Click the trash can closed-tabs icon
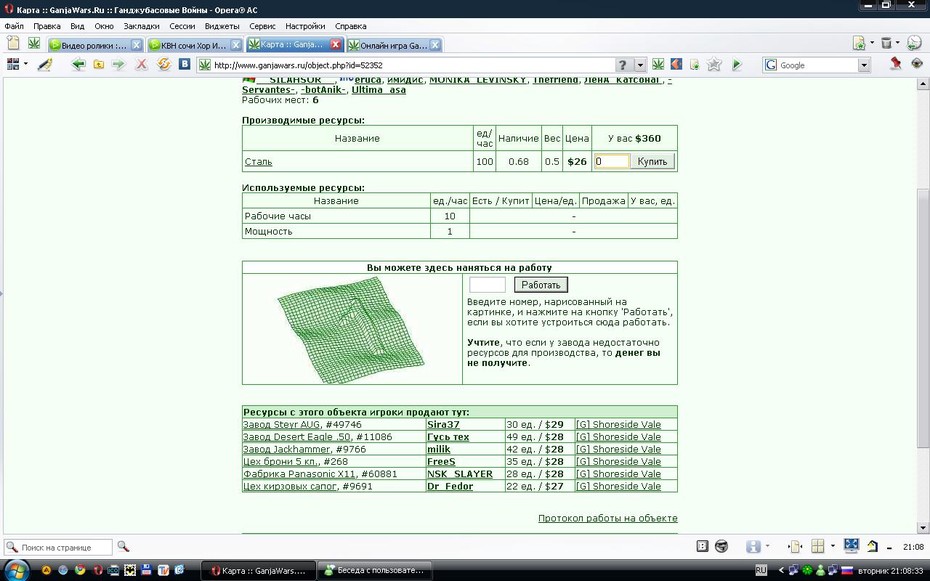 tap(886, 43)
